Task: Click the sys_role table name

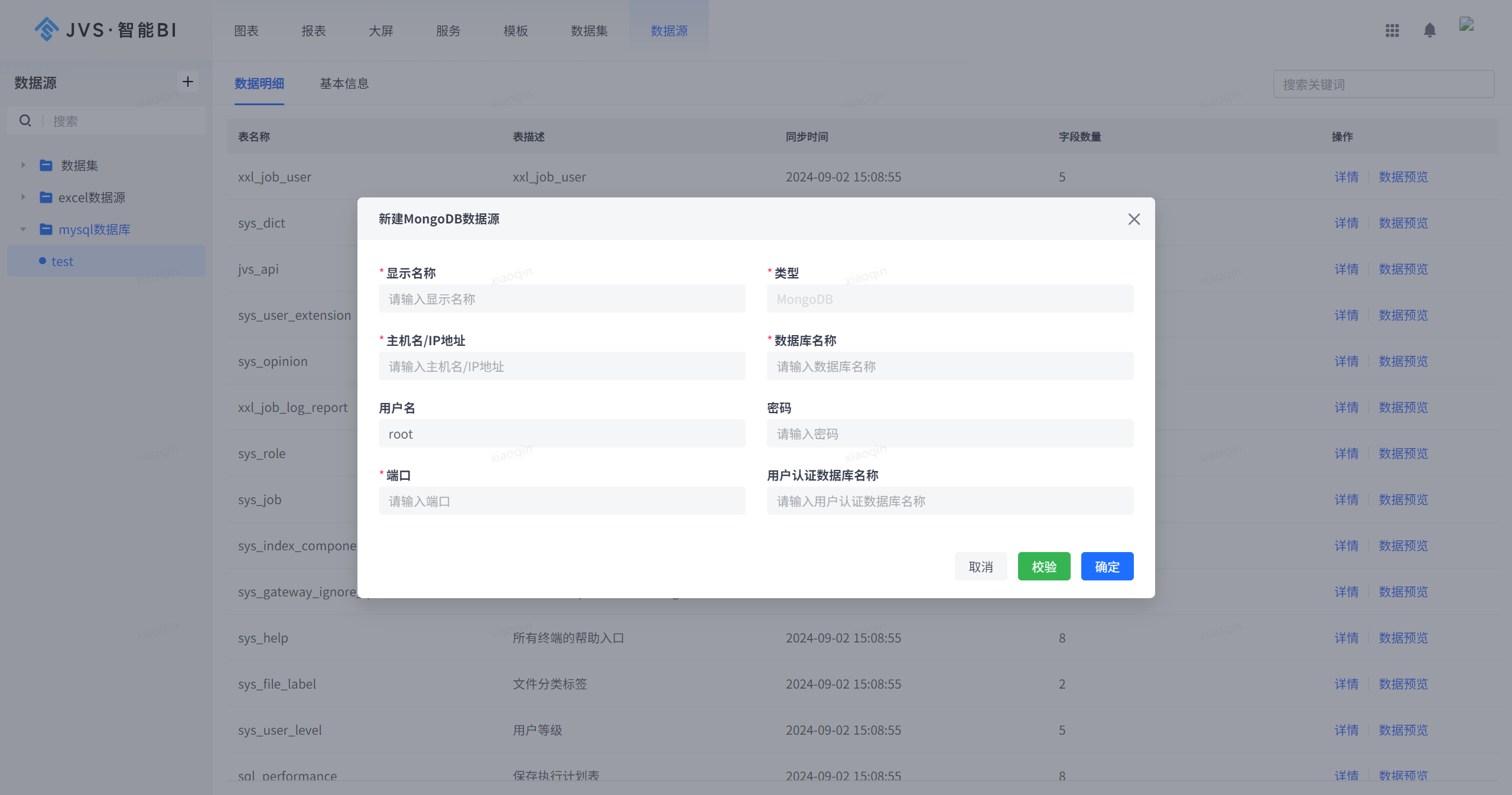Action: (262, 453)
